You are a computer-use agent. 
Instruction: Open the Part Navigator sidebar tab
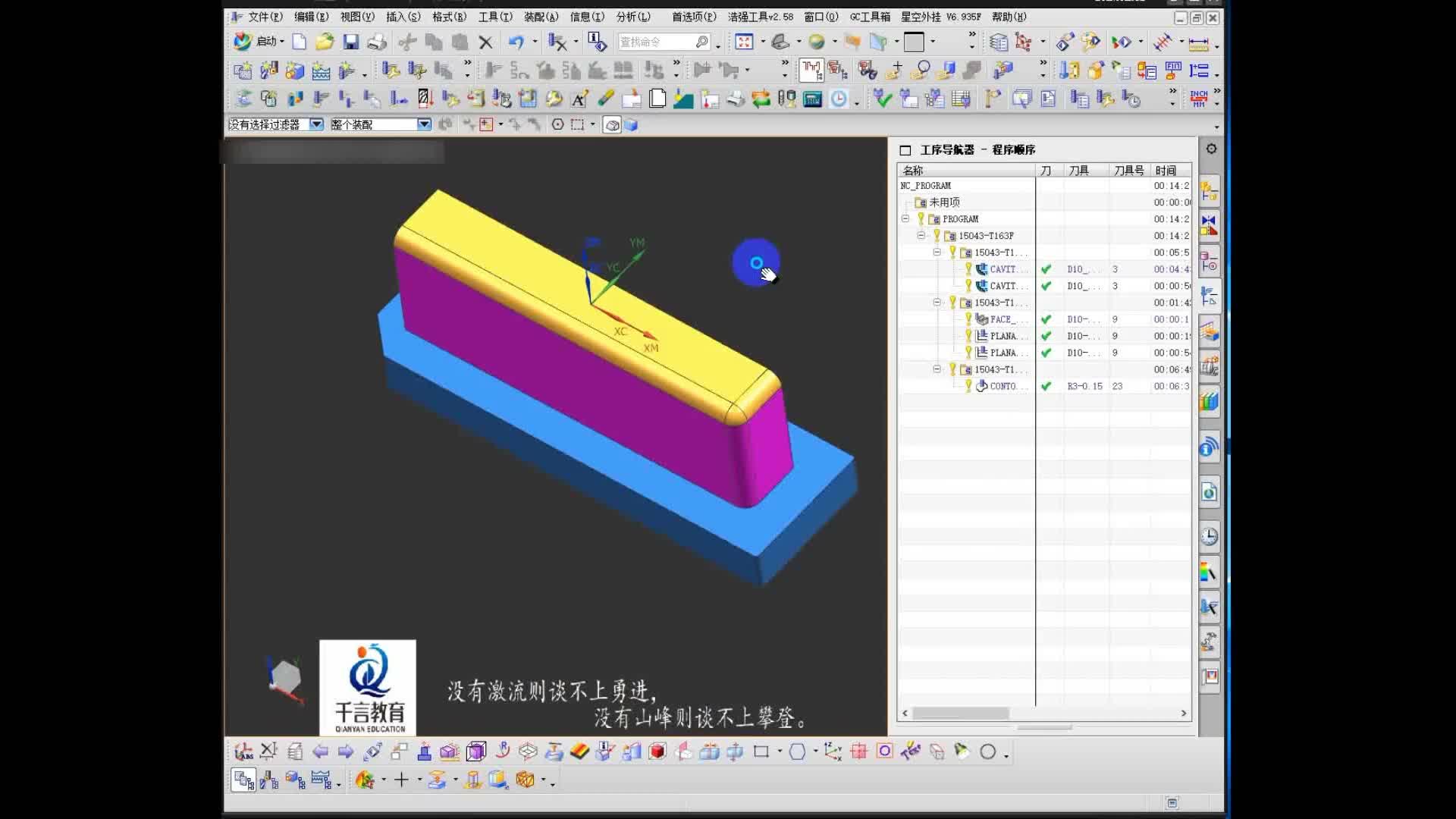point(1209,260)
